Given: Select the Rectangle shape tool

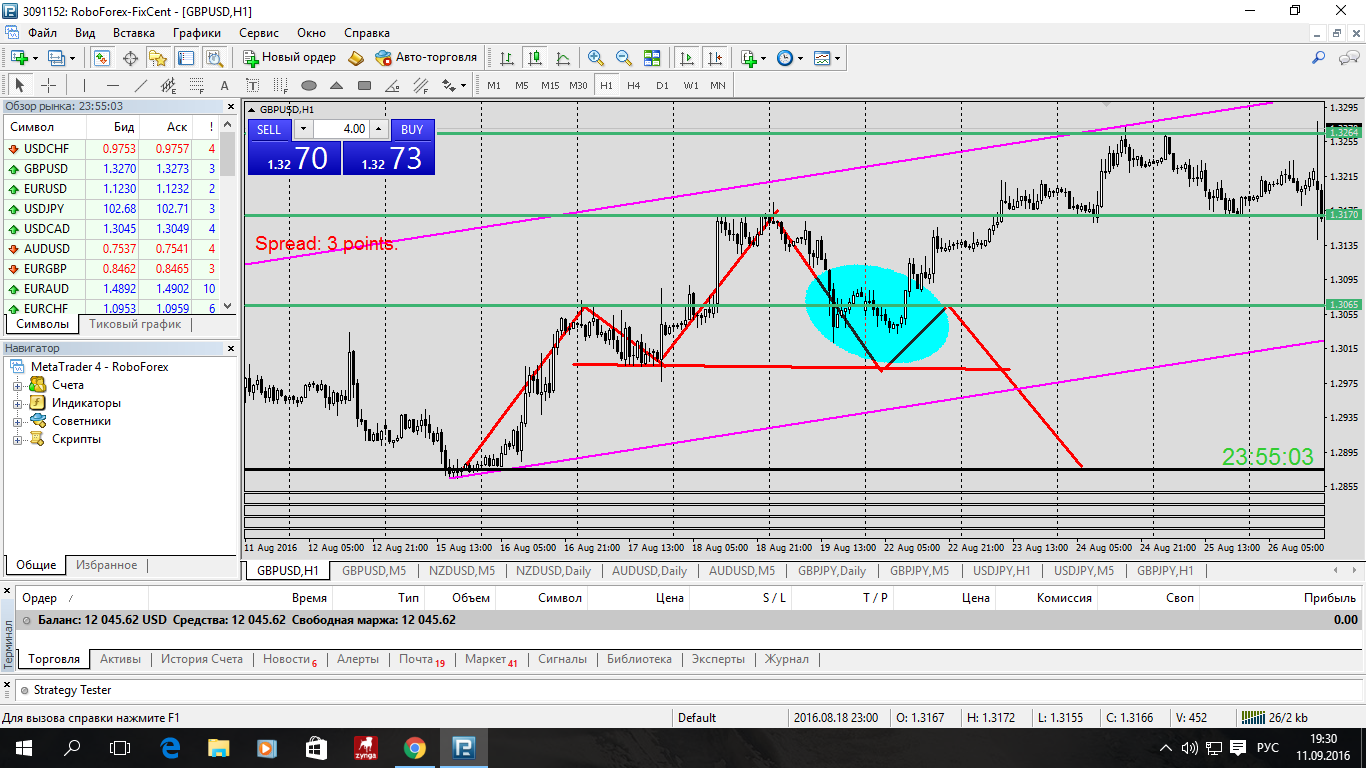Looking at the screenshot, I should (x=365, y=85).
